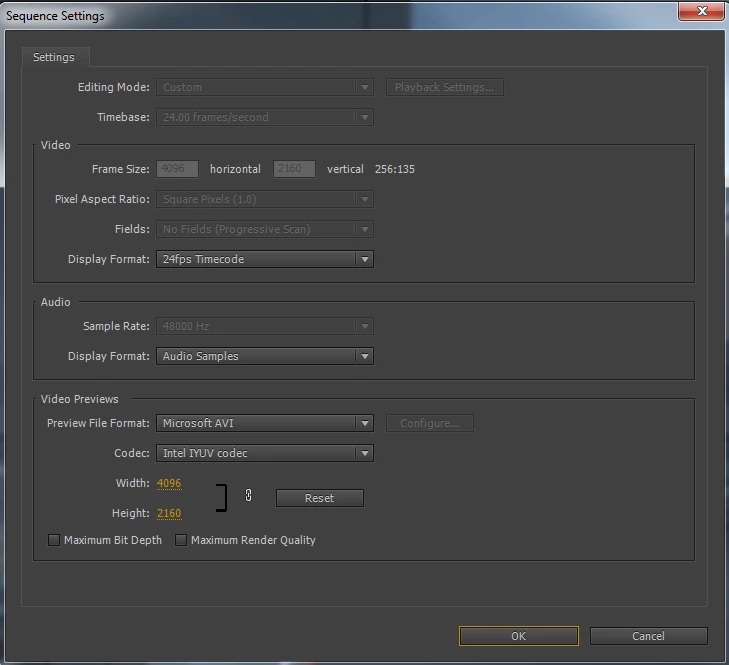Click the horizontal Frame Size field 4096
The height and width of the screenshot is (665, 729).
(177, 169)
